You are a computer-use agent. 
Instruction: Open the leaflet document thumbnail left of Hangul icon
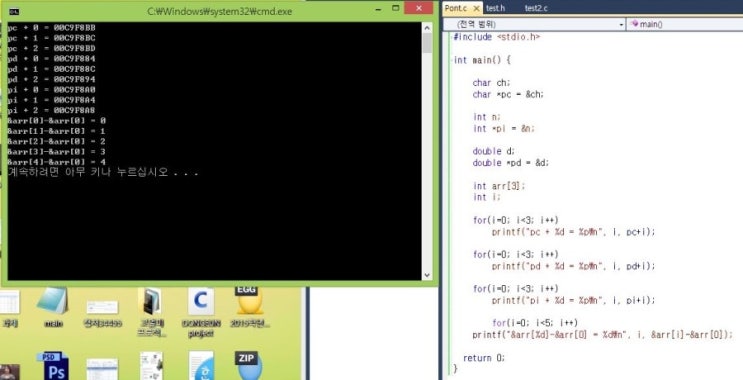click(151, 365)
